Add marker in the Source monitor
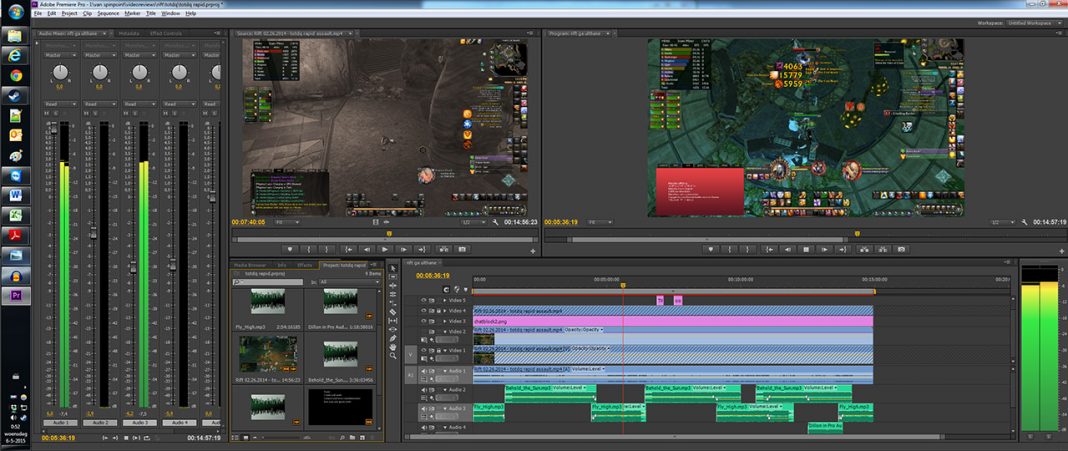The width and height of the screenshot is (1068, 451). pos(290,249)
